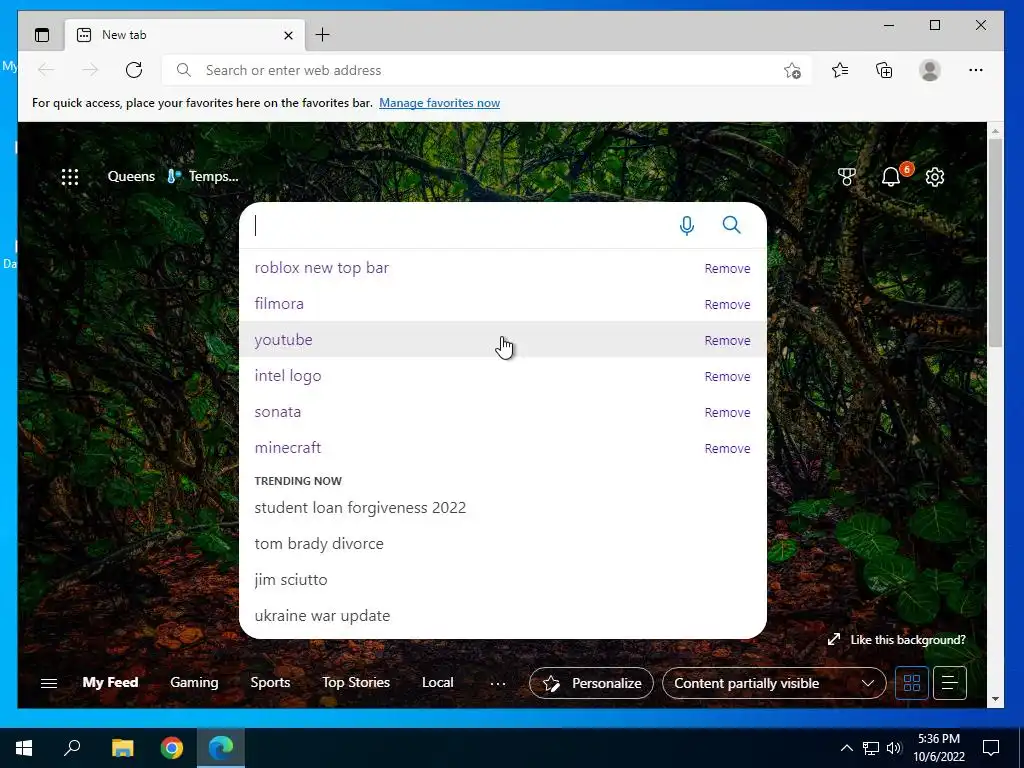Switch feed to grid view
Viewport: 1024px width, 768px height.
pos(912,683)
